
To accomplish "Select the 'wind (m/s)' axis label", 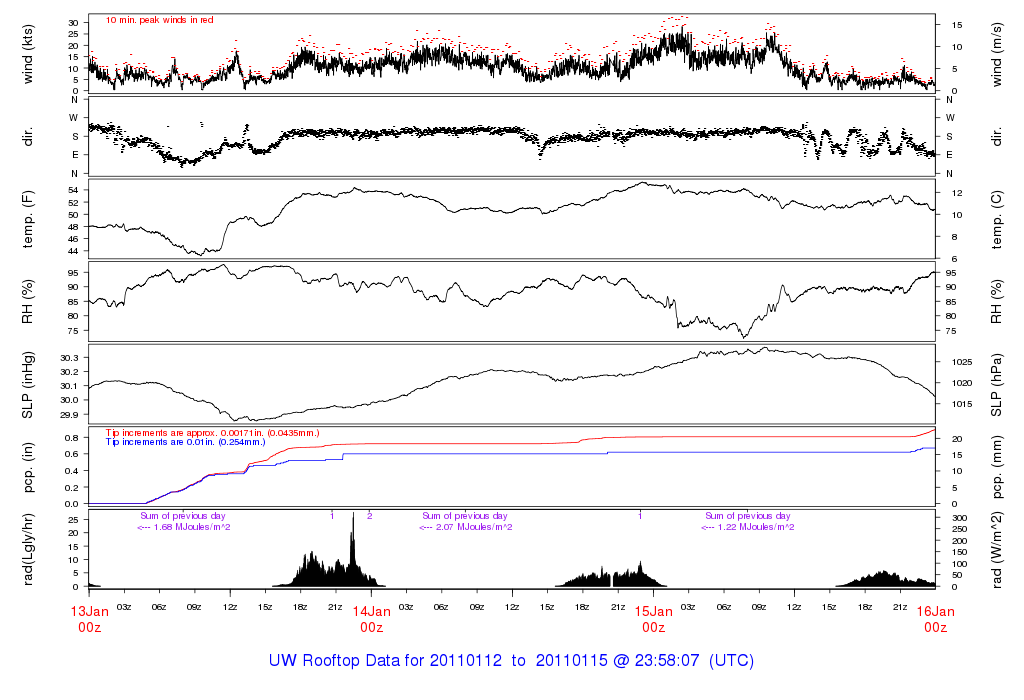I will click(996, 55).
